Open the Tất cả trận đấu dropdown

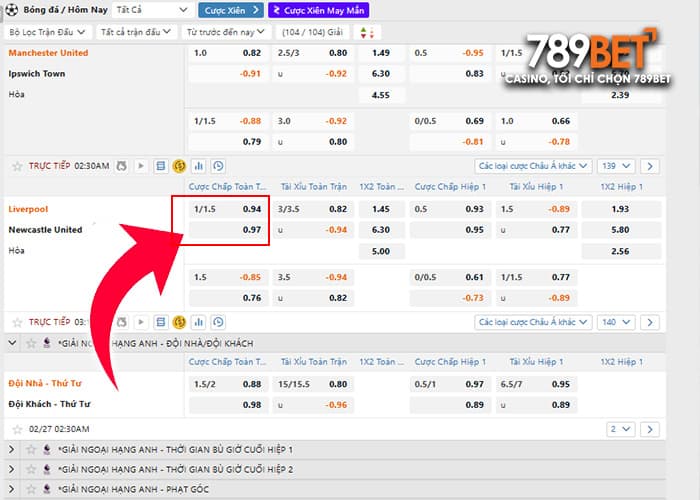click(x=136, y=32)
